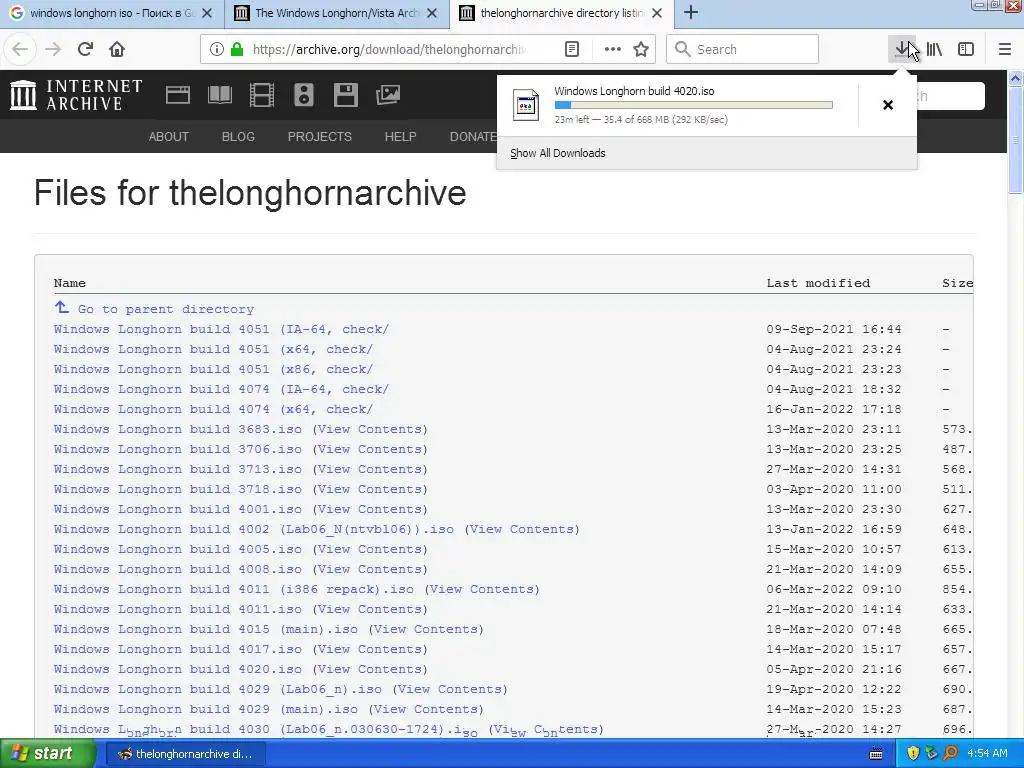Open the page actions three-dot menu

(x=613, y=49)
